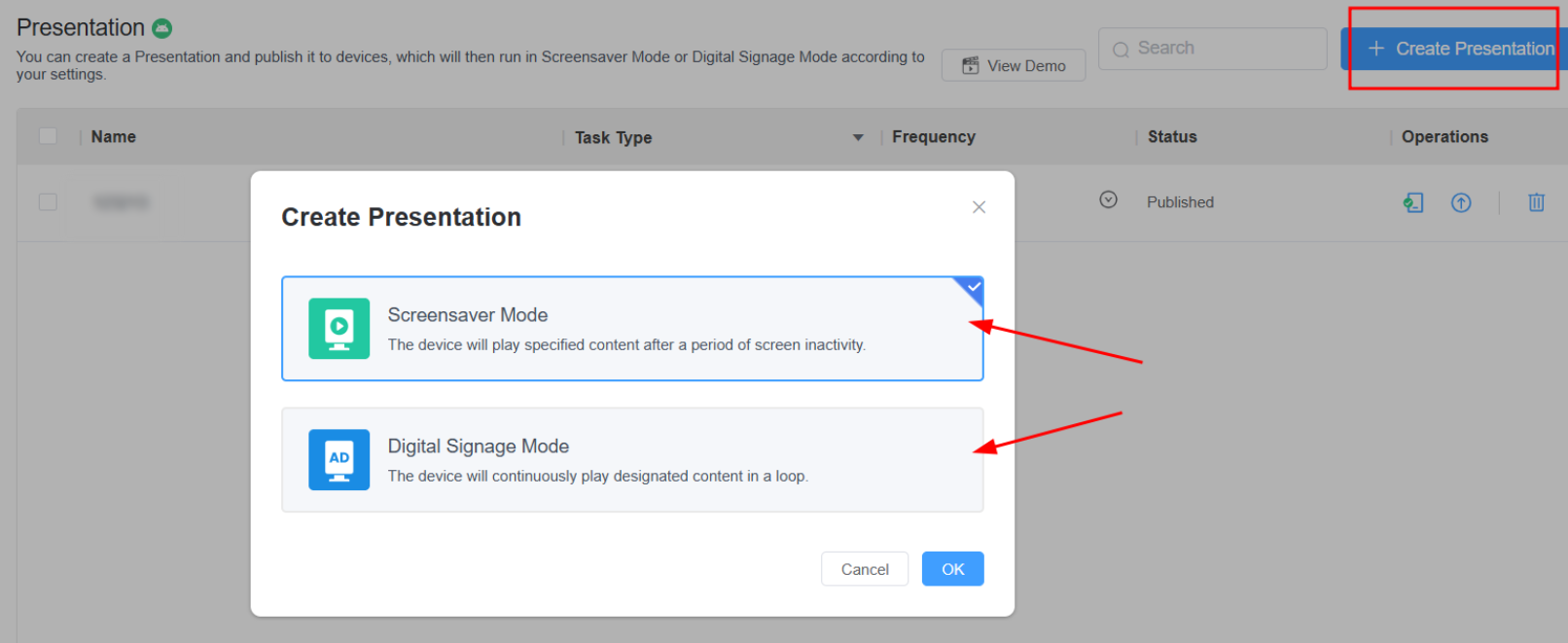This screenshot has width=1568, height=643.
Task: Click the Published status text
Action: (x=1180, y=202)
